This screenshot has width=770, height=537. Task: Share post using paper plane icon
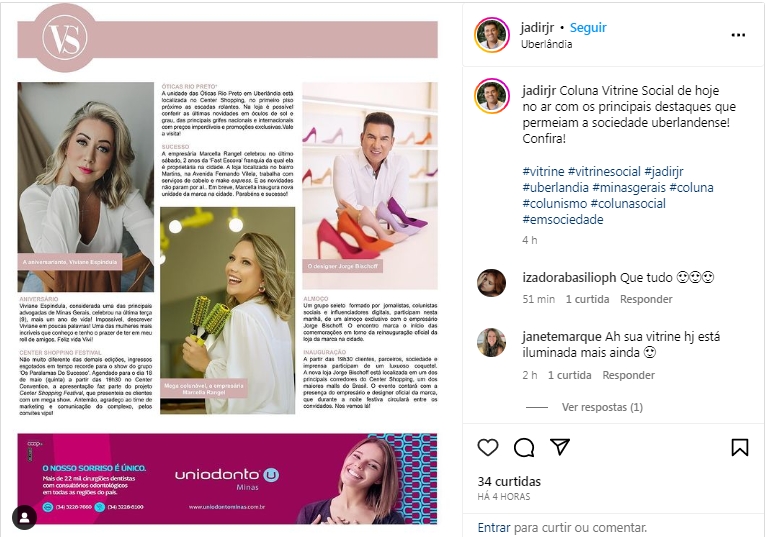(x=560, y=446)
